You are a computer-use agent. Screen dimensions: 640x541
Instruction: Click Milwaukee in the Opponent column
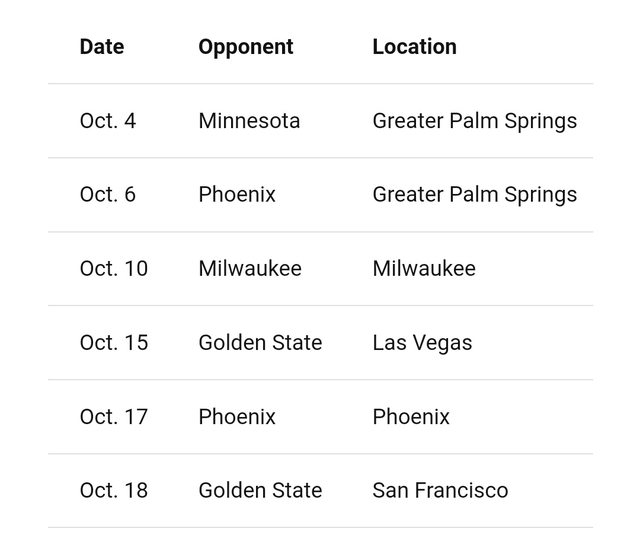coord(250,269)
